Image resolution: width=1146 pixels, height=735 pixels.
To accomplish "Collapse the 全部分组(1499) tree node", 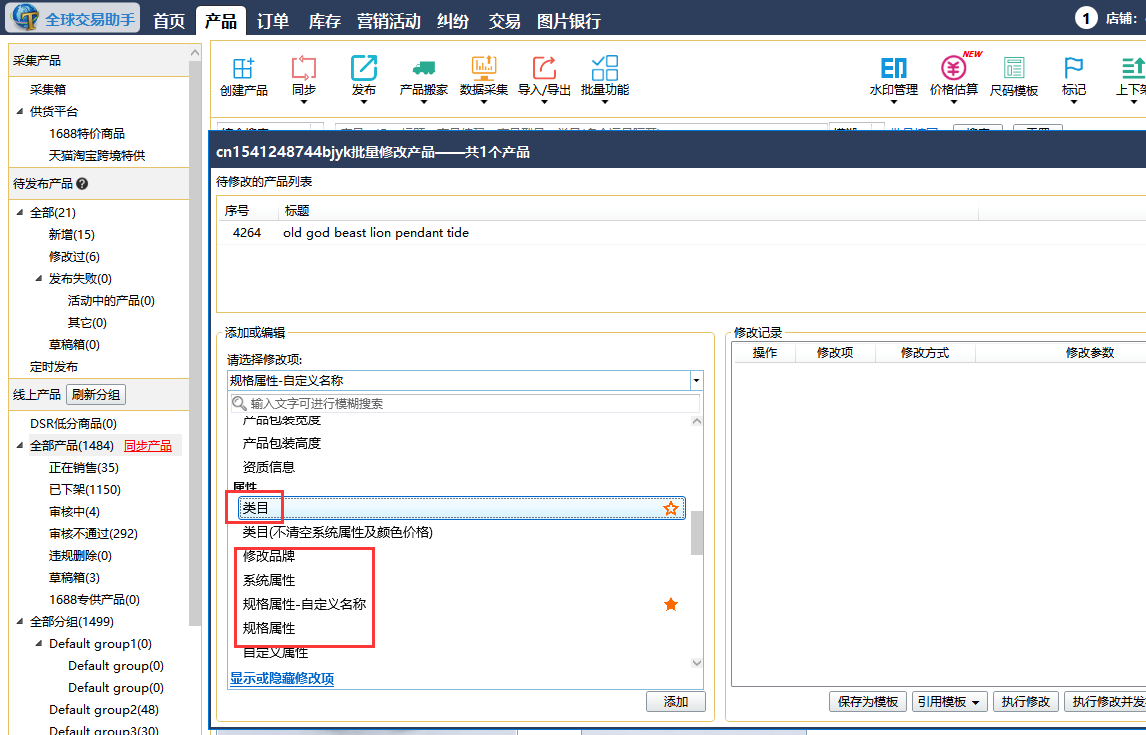I will tap(20, 621).
